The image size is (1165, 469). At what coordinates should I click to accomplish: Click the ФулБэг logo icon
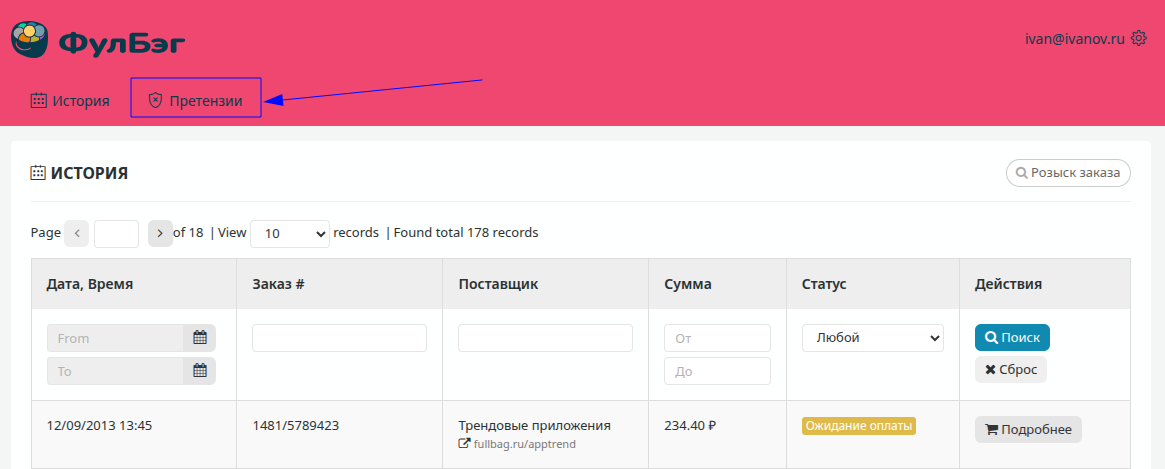(x=30, y=40)
